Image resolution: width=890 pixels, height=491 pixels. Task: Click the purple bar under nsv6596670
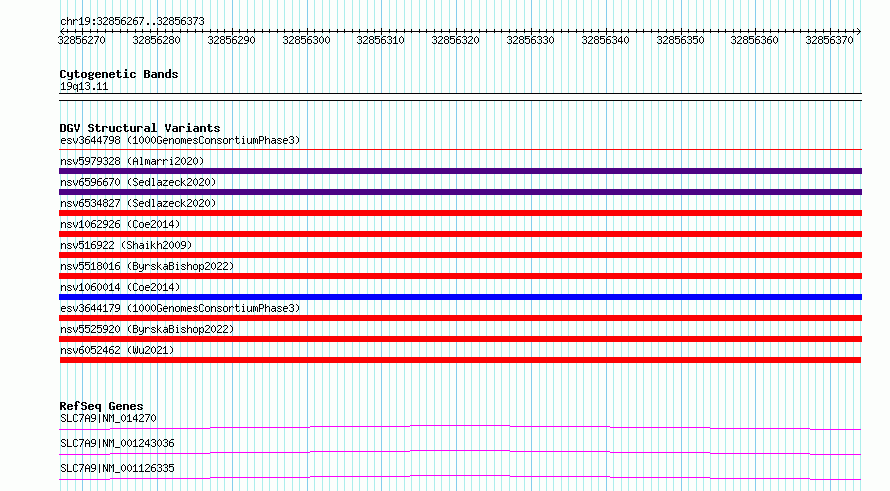click(460, 192)
